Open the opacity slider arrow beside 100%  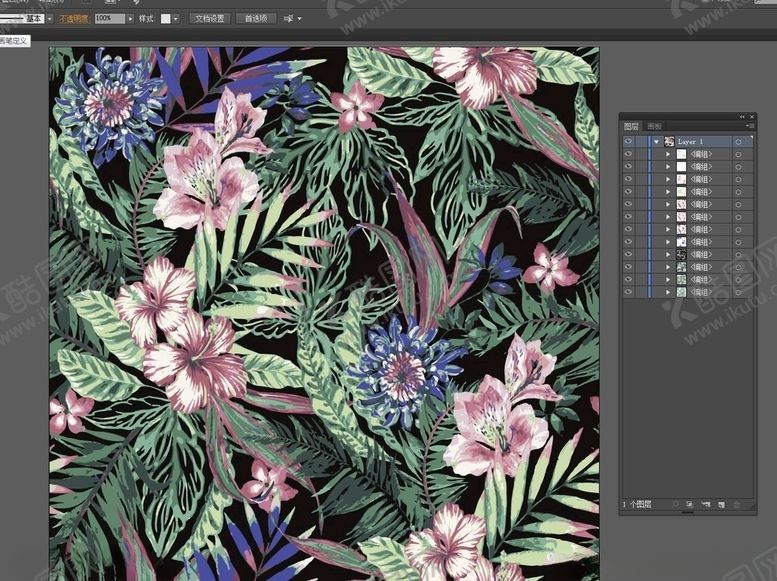click(130, 19)
